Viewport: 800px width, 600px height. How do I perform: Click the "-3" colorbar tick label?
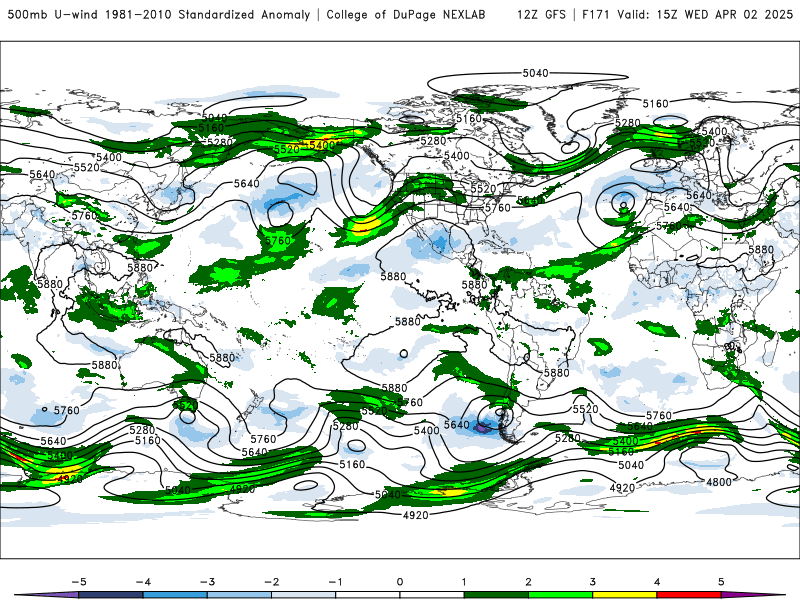pyautogui.click(x=207, y=582)
